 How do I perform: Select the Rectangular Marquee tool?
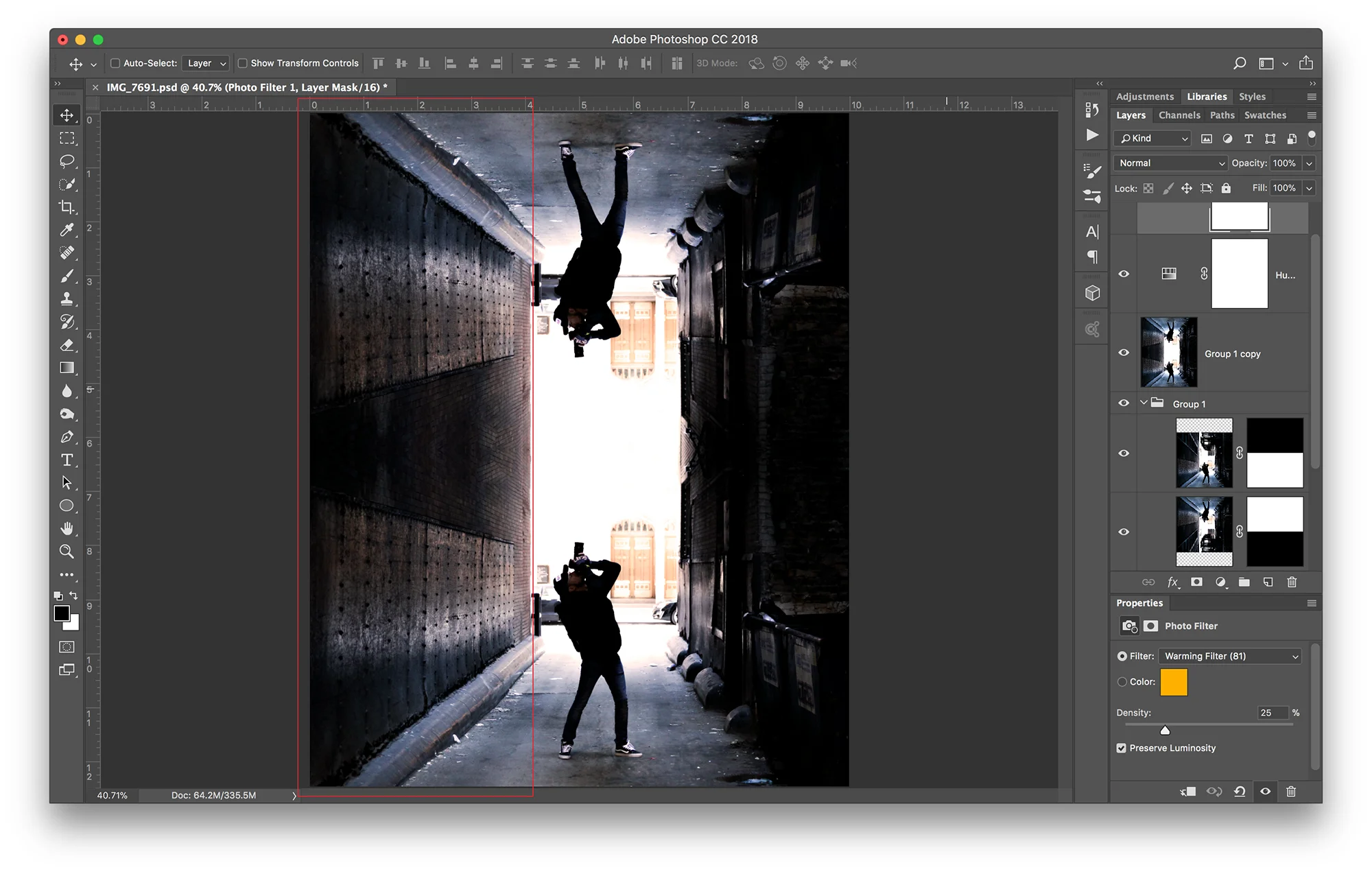pyautogui.click(x=67, y=138)
